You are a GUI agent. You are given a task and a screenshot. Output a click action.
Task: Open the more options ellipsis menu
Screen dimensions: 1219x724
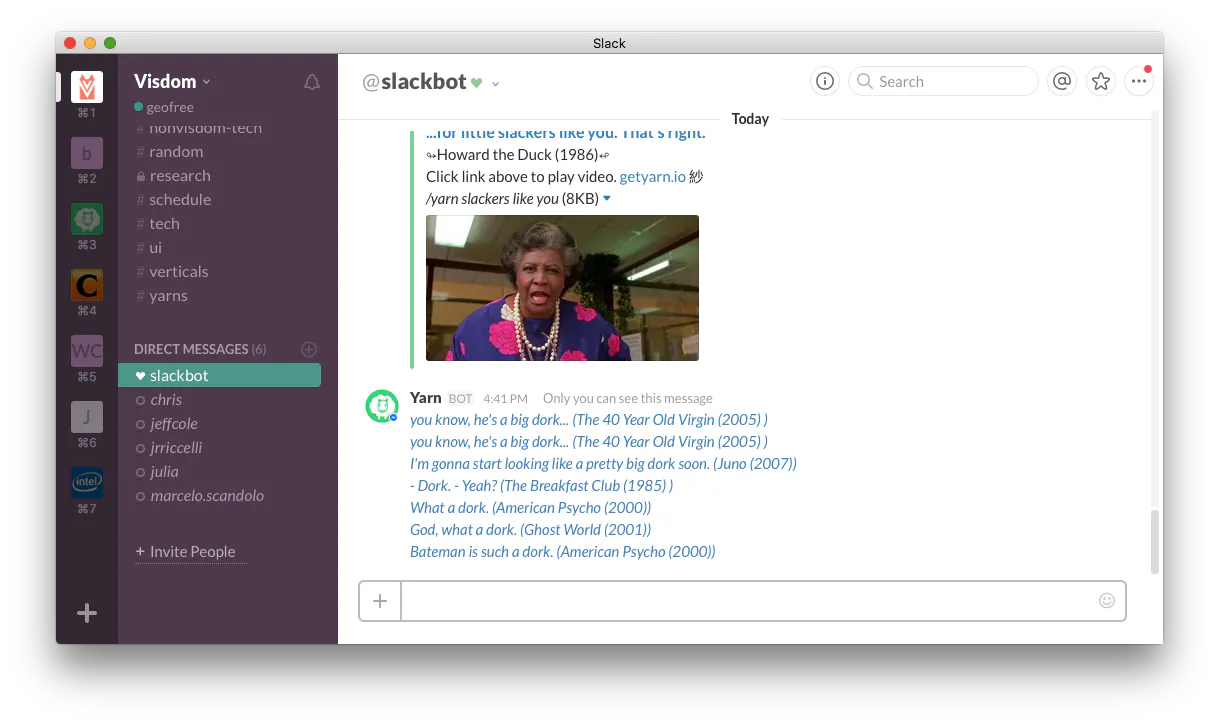tap(1139, 82)
